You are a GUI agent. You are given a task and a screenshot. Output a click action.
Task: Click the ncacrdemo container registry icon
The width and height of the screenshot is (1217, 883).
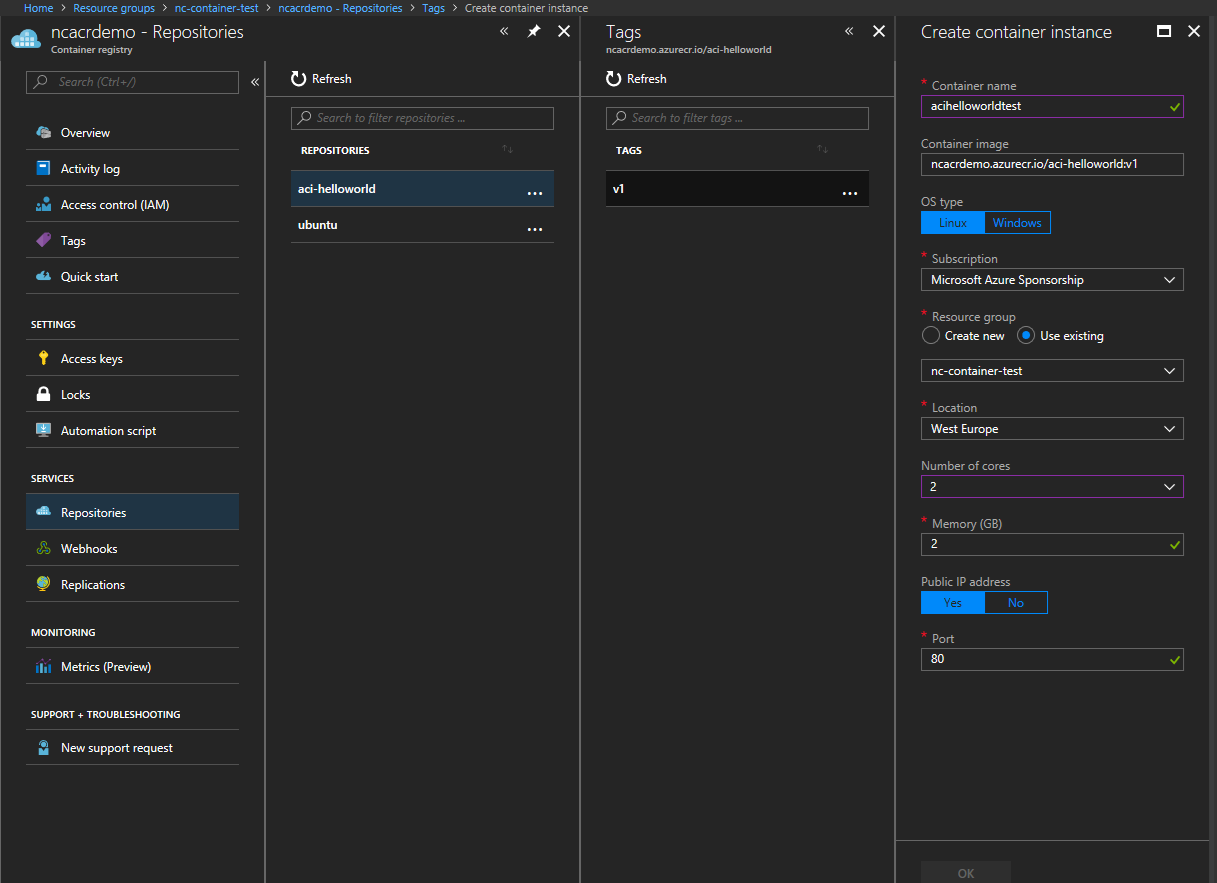(25, 39)
